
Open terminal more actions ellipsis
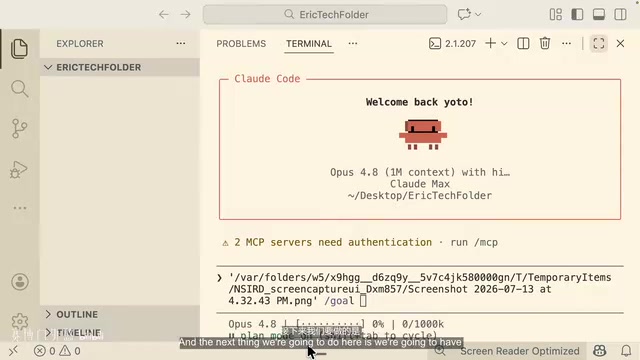(x=567, y=43)
